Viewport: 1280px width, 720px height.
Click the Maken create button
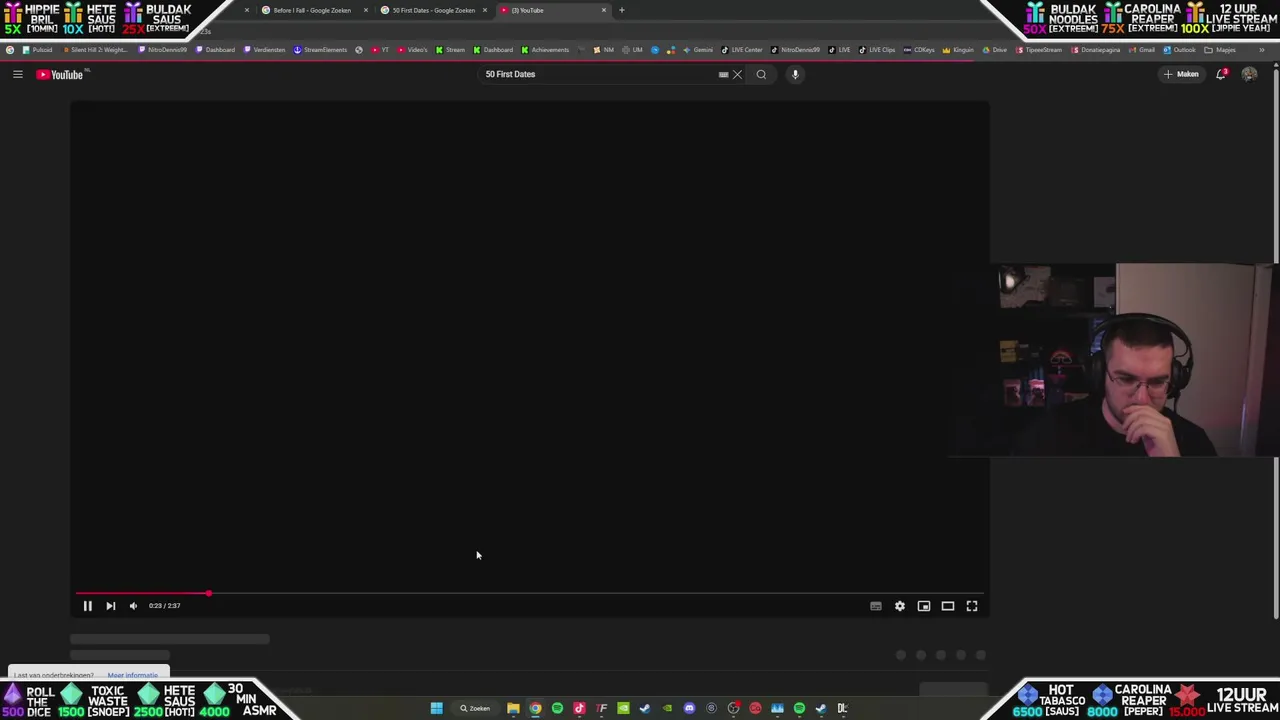click(1181, 74)
